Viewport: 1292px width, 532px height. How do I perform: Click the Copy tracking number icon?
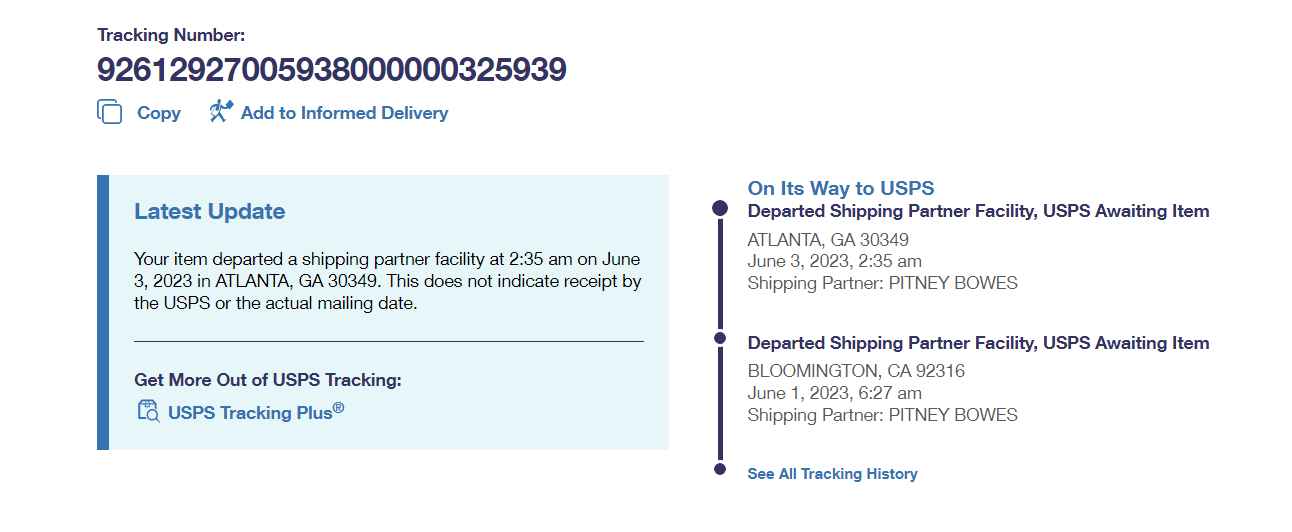[110, 112]
